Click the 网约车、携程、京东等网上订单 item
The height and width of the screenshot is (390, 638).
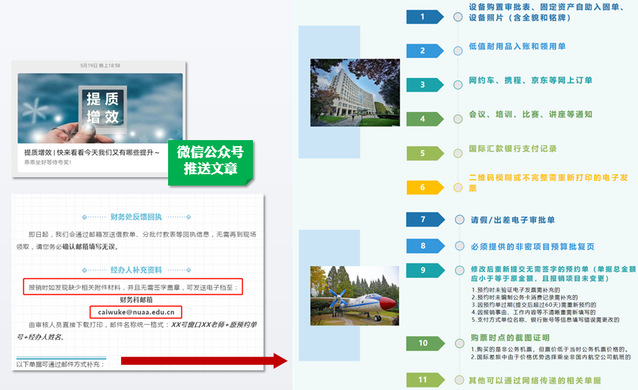[x=530, y=80]
